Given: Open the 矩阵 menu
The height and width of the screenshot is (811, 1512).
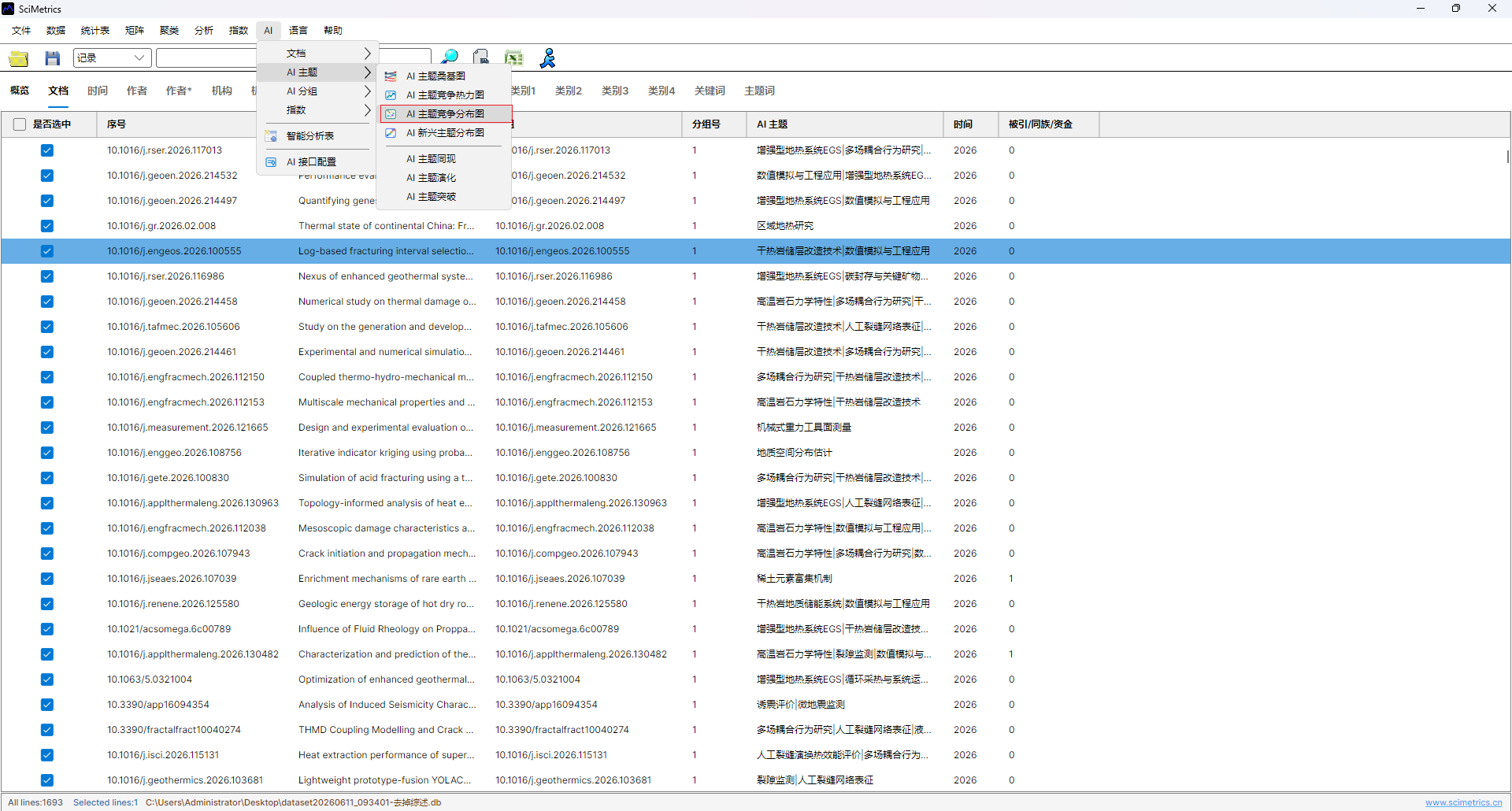Looking at the screenshot, I should pos(135,31).
